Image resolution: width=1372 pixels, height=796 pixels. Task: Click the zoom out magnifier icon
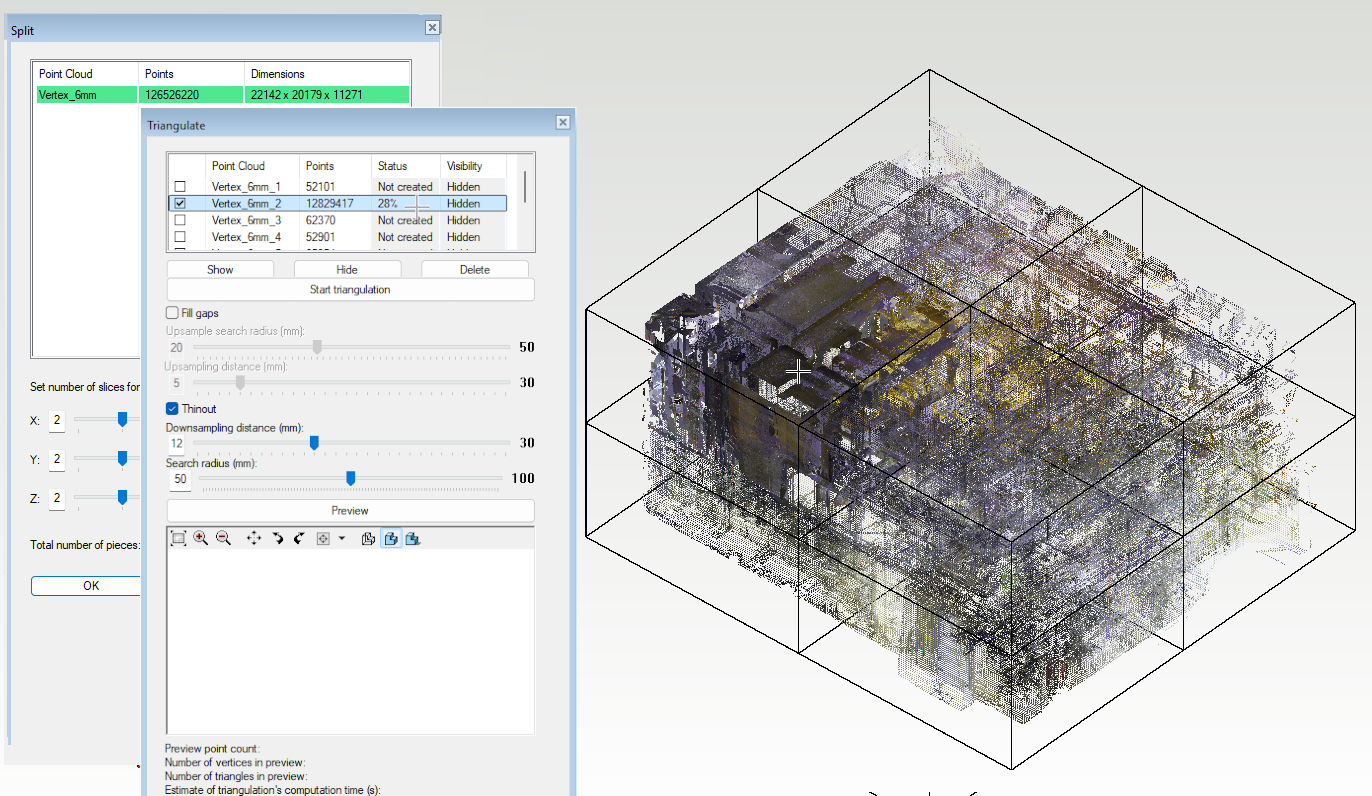pyautogui.click(x=223, y=538)
